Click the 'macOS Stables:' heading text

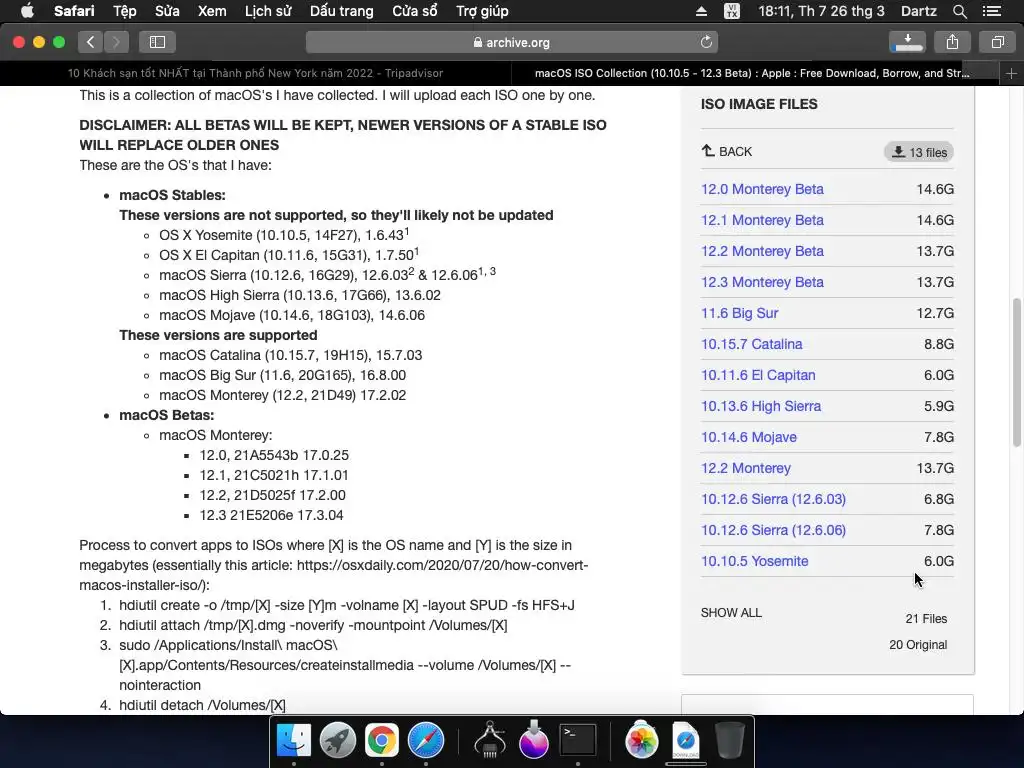pyautogui.click(x=172, y=195)
